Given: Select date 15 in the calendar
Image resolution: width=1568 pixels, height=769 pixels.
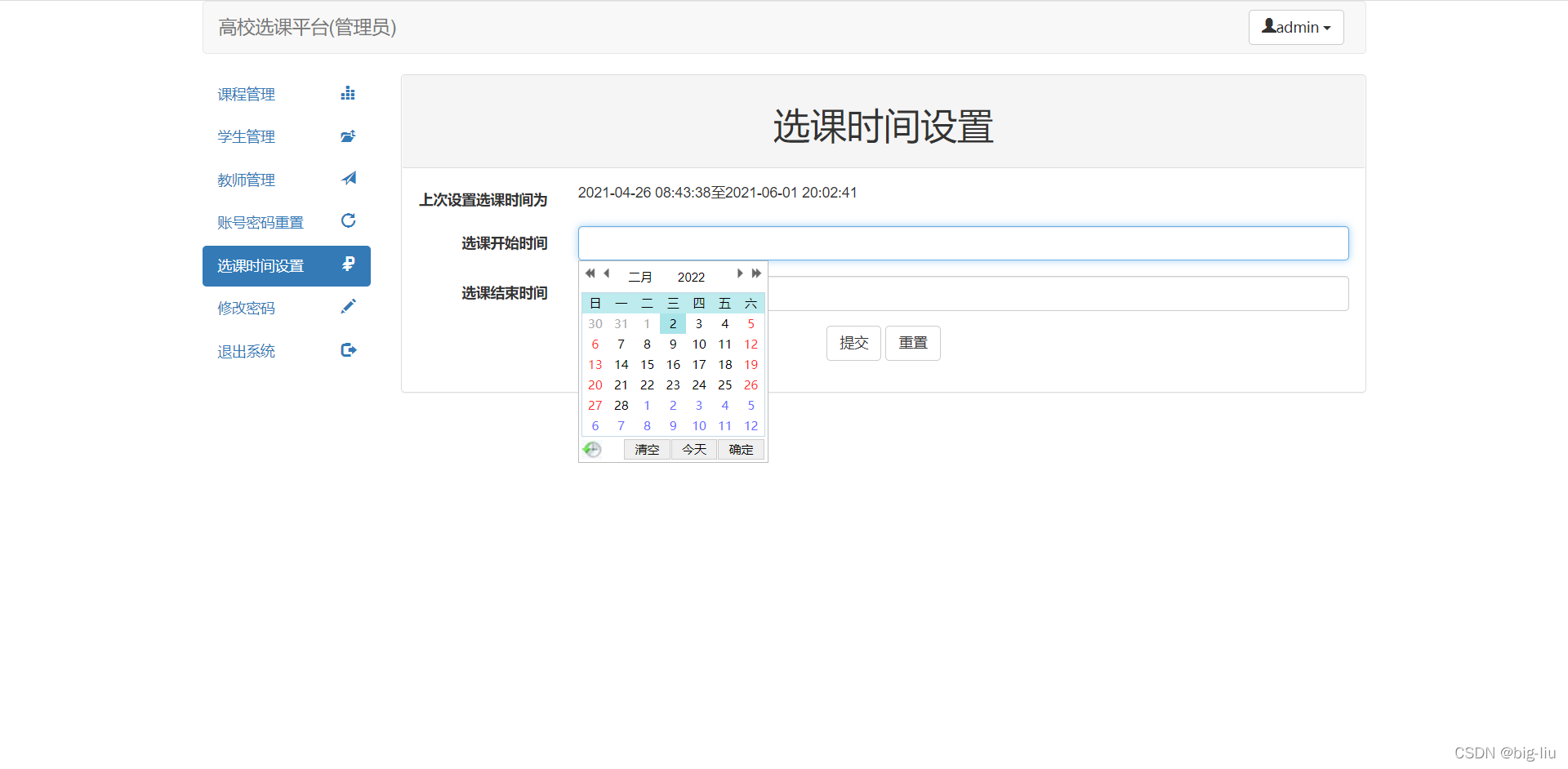Looking at the screenshot, I should coord(647,365).
